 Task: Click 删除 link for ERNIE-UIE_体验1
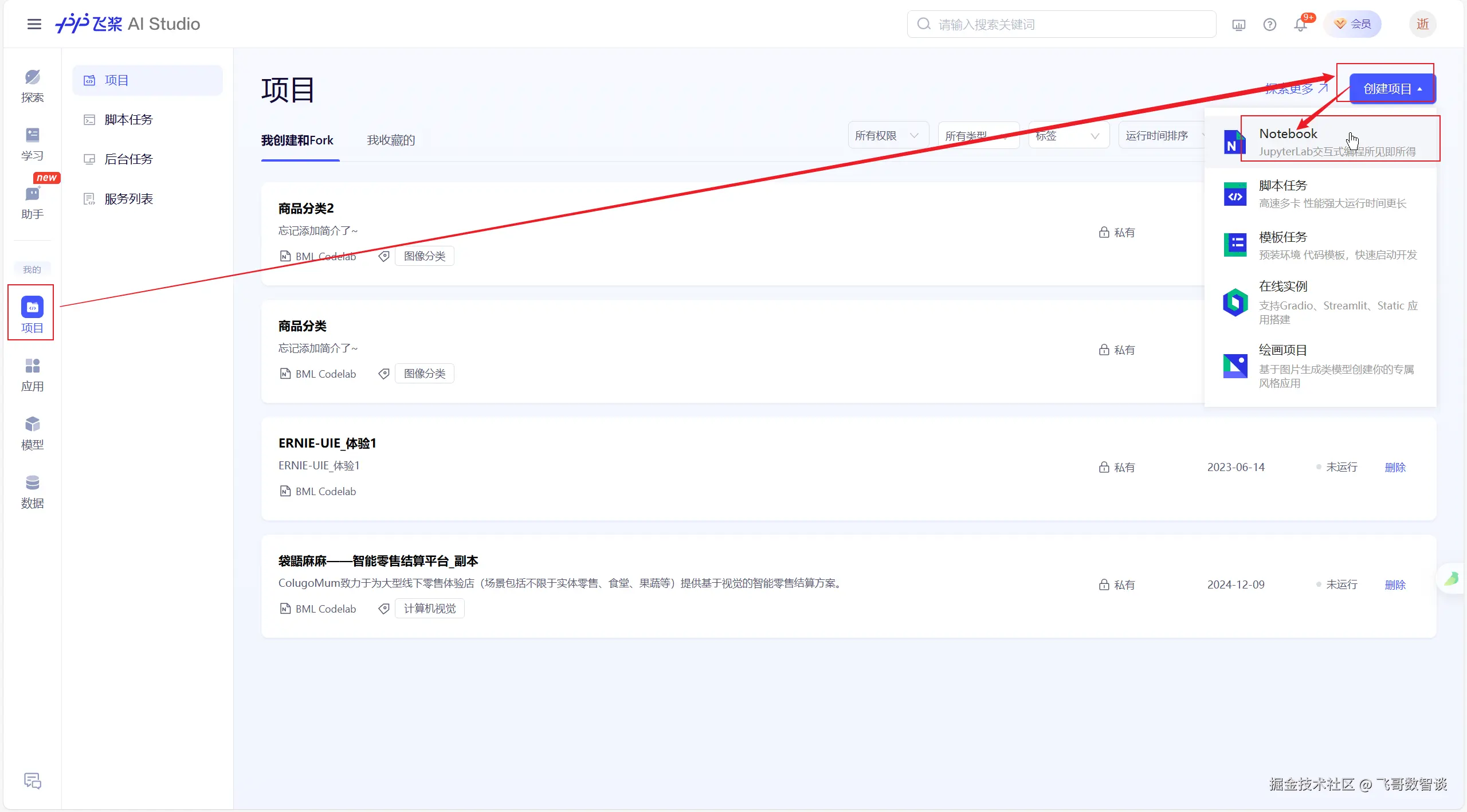(1395, 468)
